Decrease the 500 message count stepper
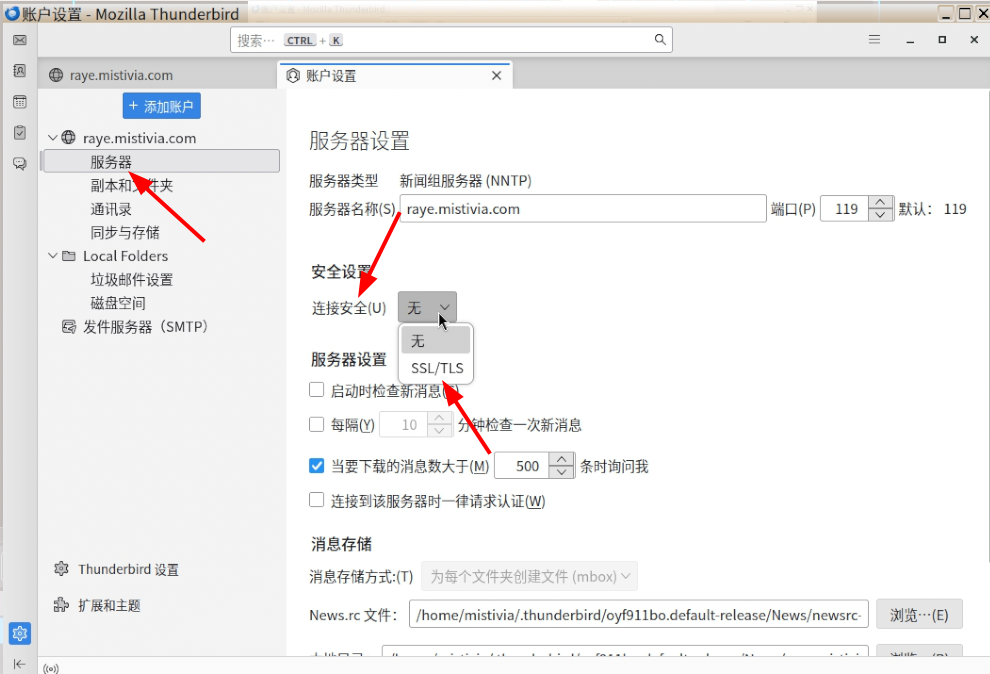The height and width of the screenshot is (674, 990). point(561,472)
